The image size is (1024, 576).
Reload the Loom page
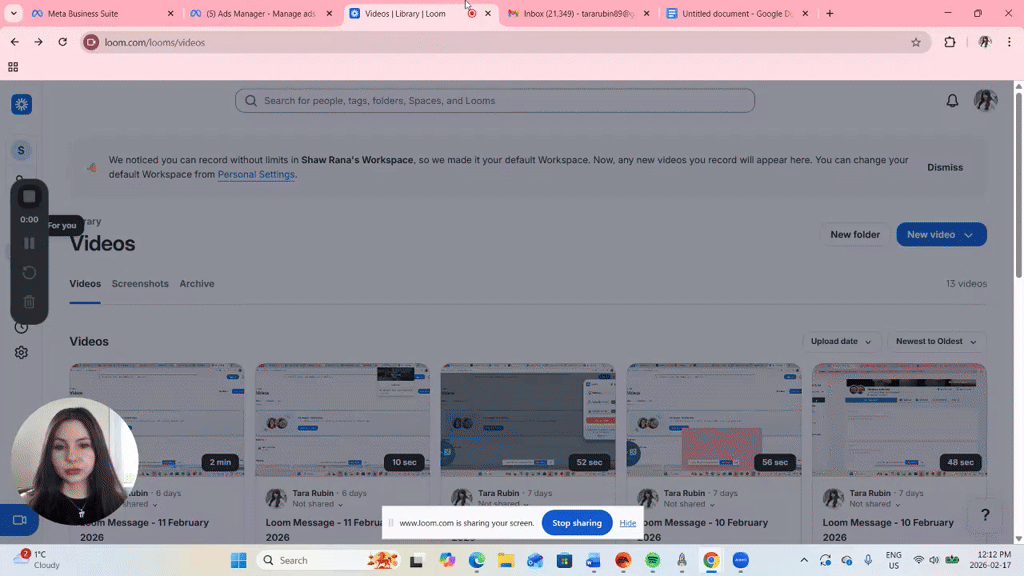63,42
